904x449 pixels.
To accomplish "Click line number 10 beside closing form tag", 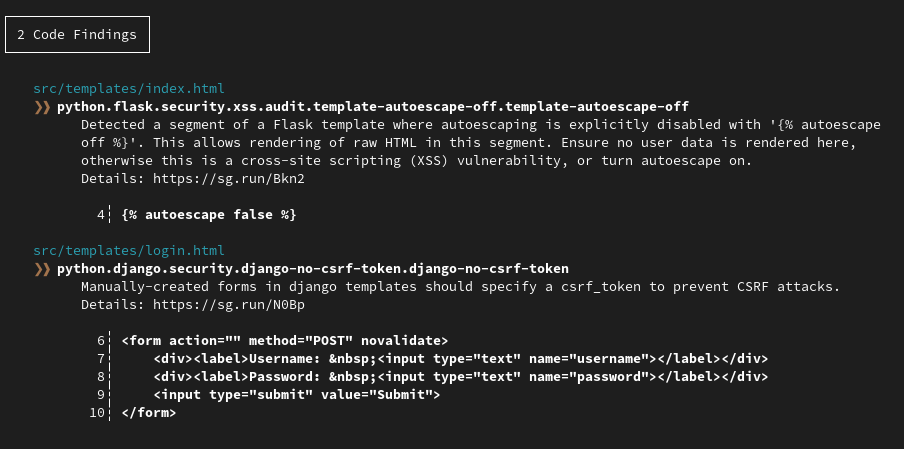I will coord(97,412).
